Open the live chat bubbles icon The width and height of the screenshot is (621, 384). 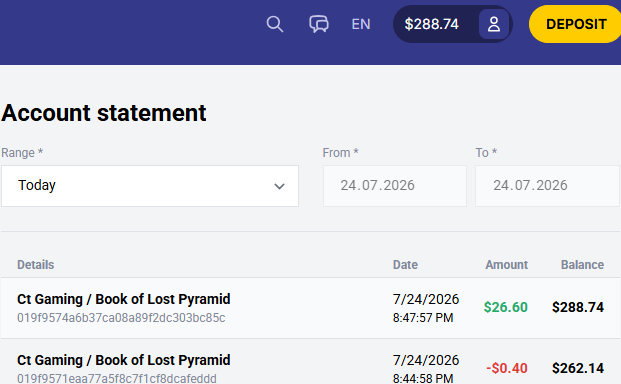click(319, 24)
